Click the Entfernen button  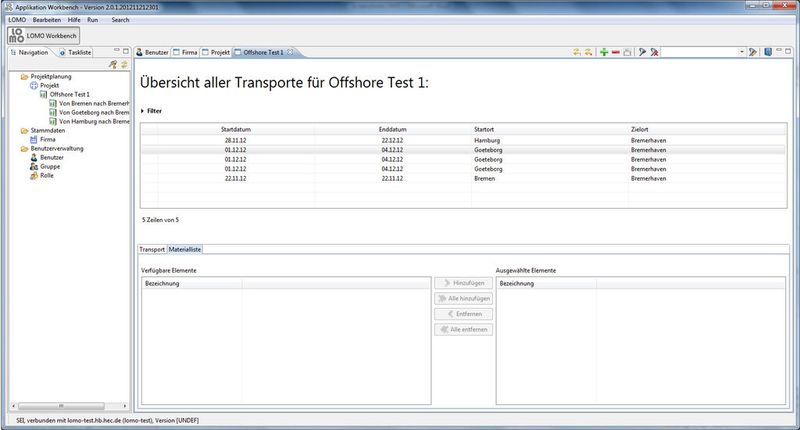[x=463, y=314]
